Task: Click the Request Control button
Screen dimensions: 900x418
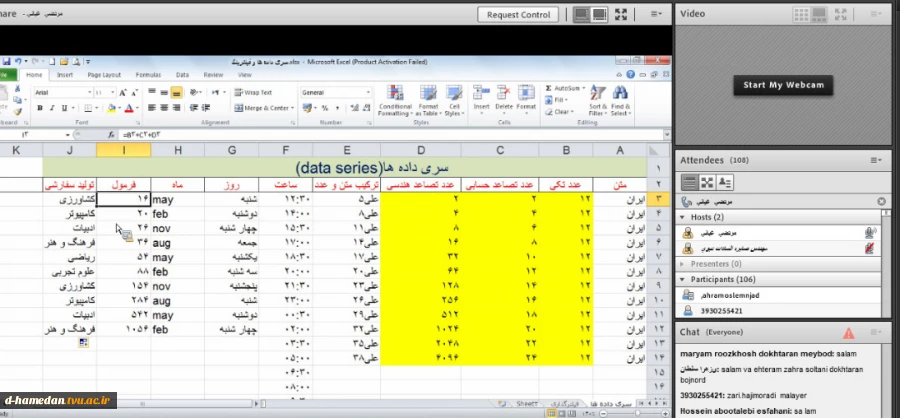Action: [x=518, y=15]
